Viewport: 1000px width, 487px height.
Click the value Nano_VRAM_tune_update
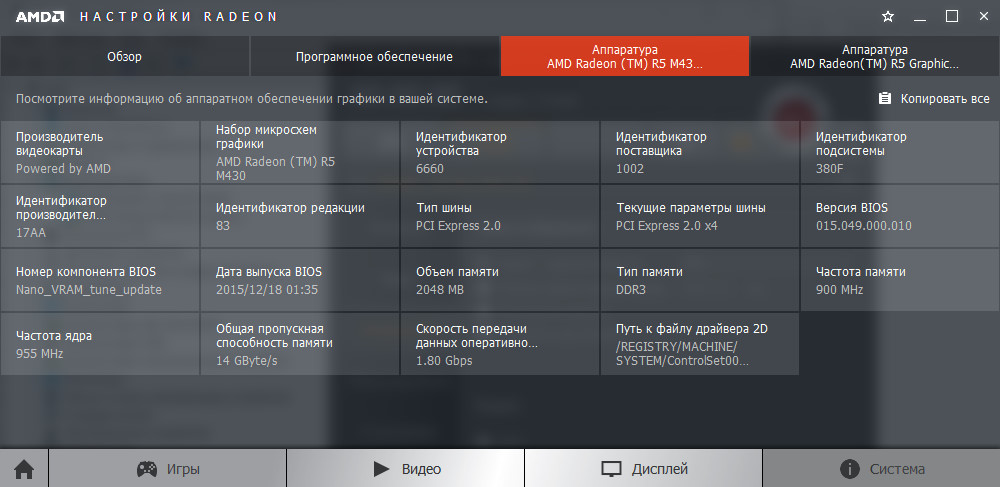(89, 290)
